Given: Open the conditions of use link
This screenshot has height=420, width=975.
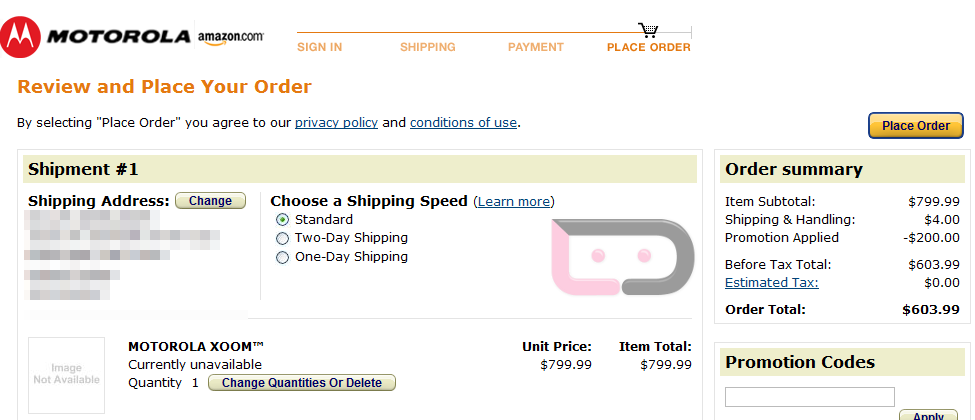Looking at the screenshot, I should [463, 123].
